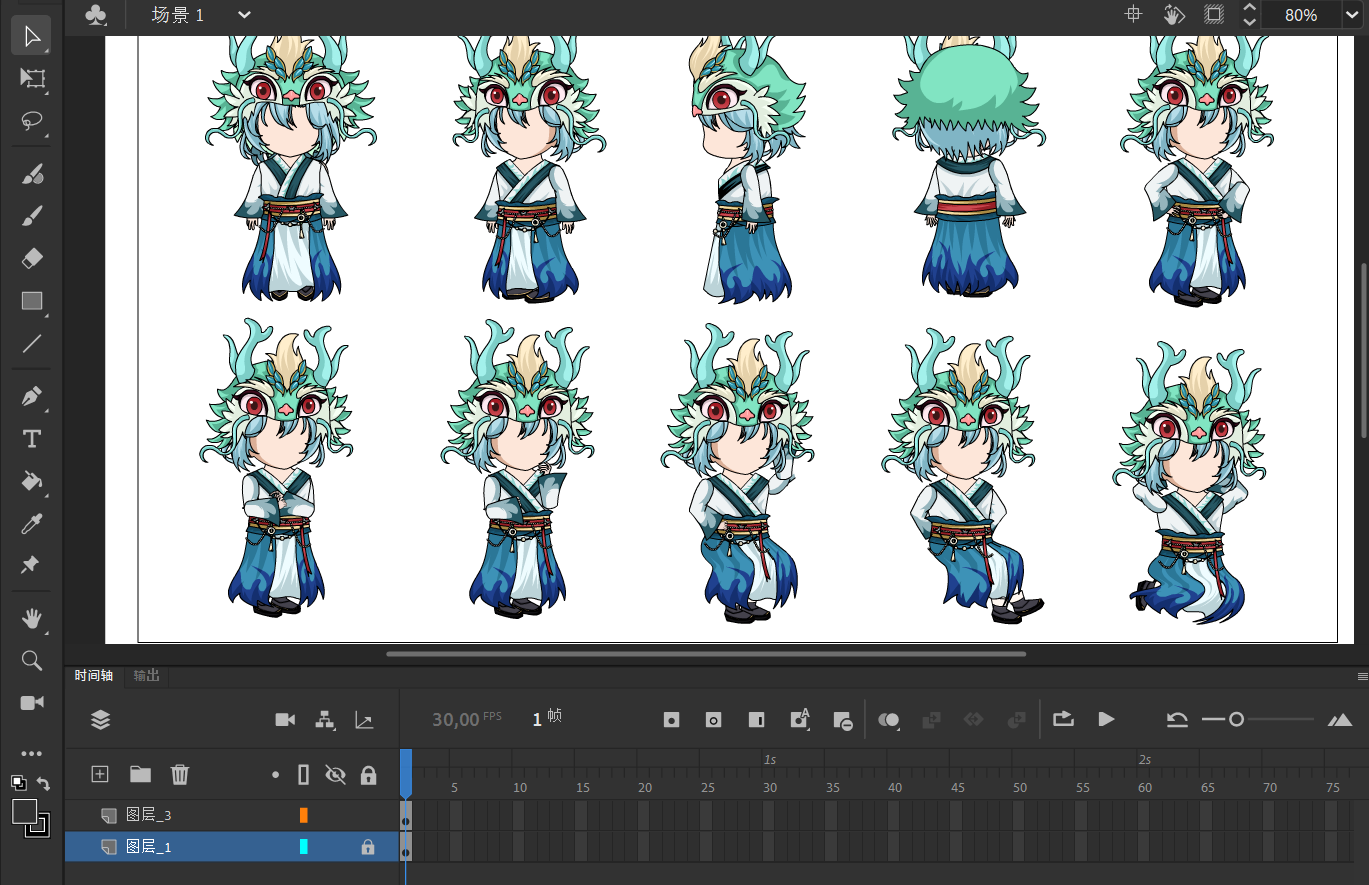Lock all layers in header
The image size is (1369, 885).
(x=368, y=775)
